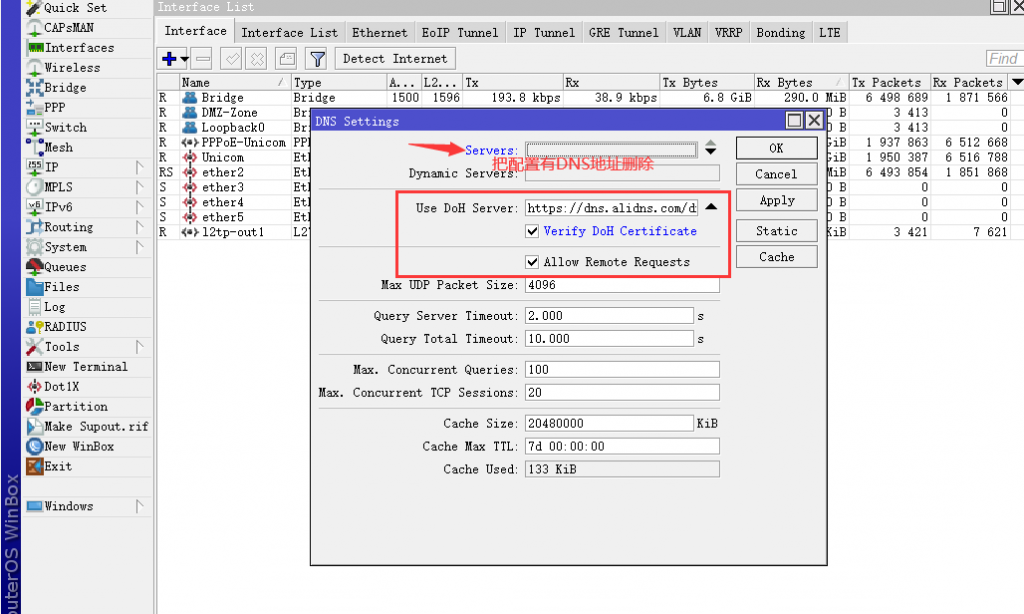This screenshot has width=1024, height=614.
Task: Open add interface dropdown arrow
Action: click(184, 59)
